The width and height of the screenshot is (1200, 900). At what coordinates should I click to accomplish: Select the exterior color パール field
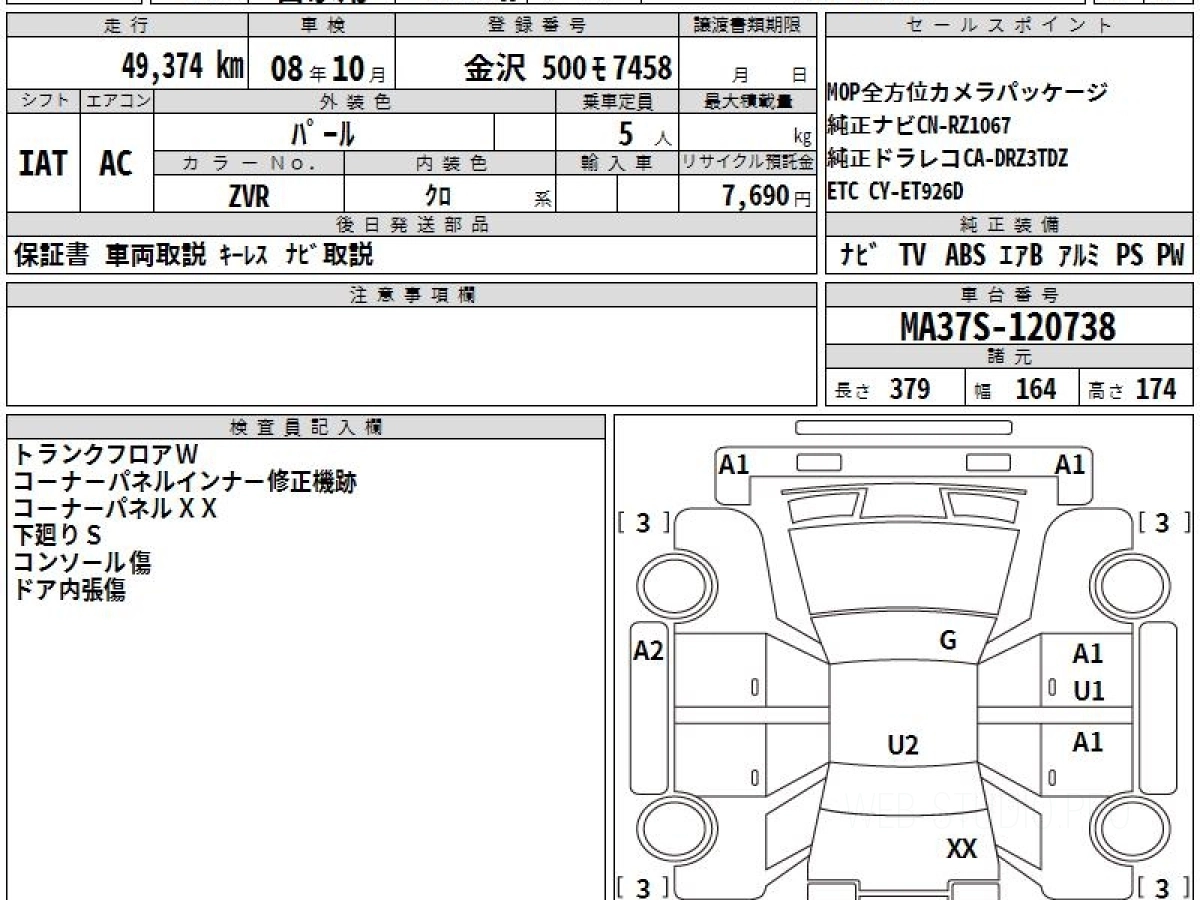(323, 132)
